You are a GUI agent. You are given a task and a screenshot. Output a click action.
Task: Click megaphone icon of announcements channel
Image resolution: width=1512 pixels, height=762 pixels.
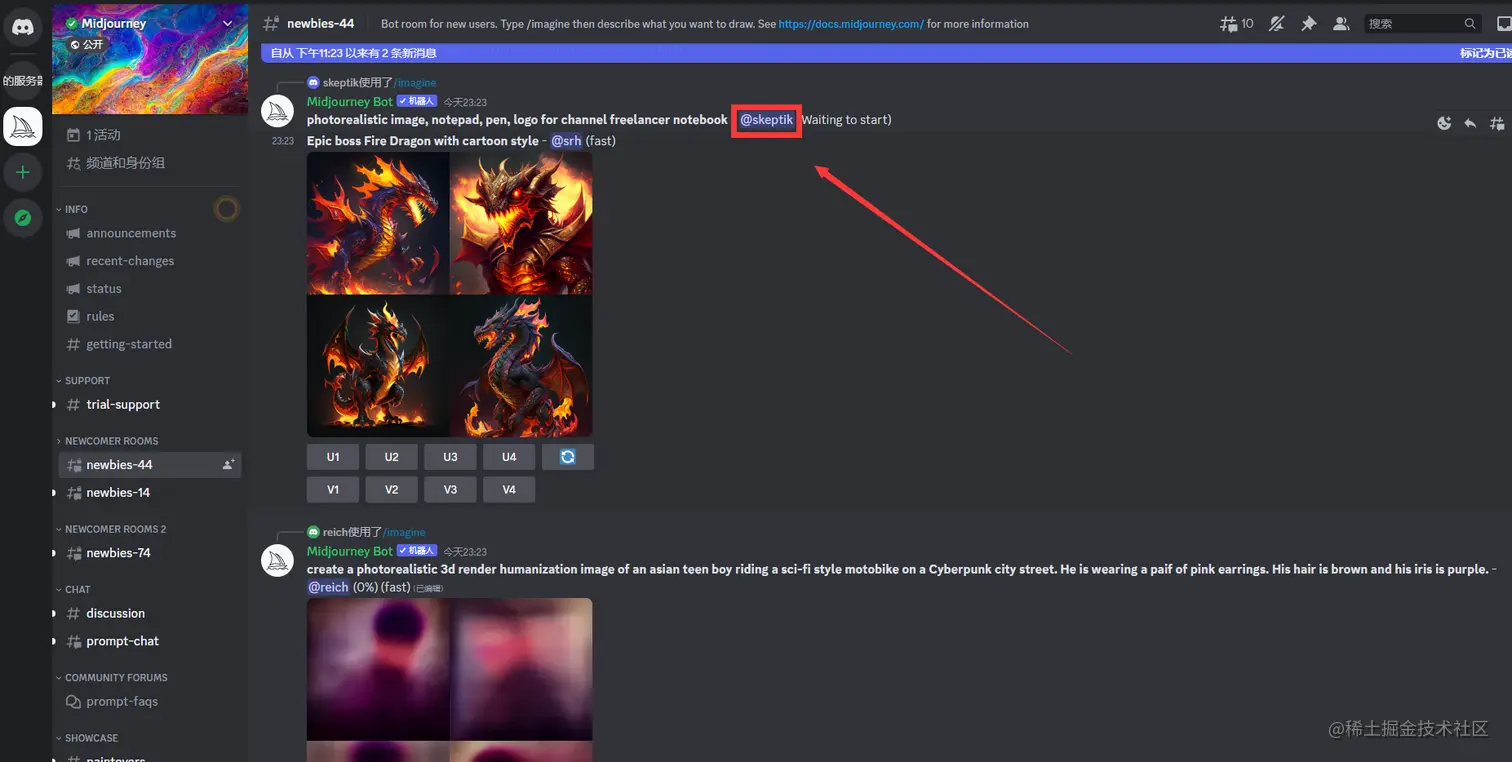(73, 233)
